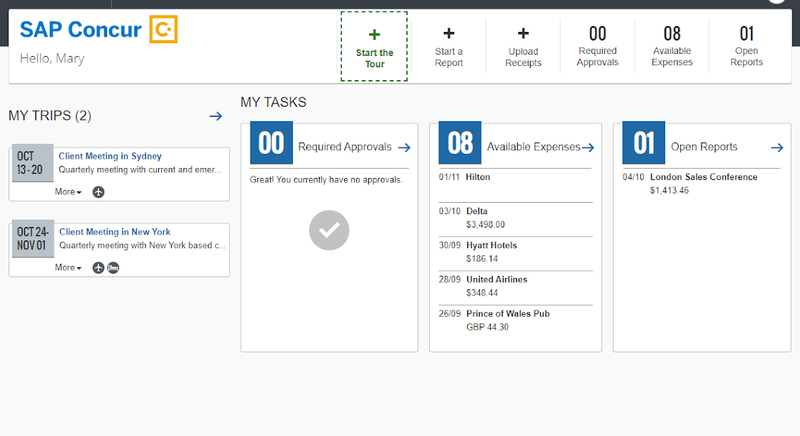Click arrow beside Available Expenses tile
This screenshot has height=436, width=800.
[x=588, y=147]
